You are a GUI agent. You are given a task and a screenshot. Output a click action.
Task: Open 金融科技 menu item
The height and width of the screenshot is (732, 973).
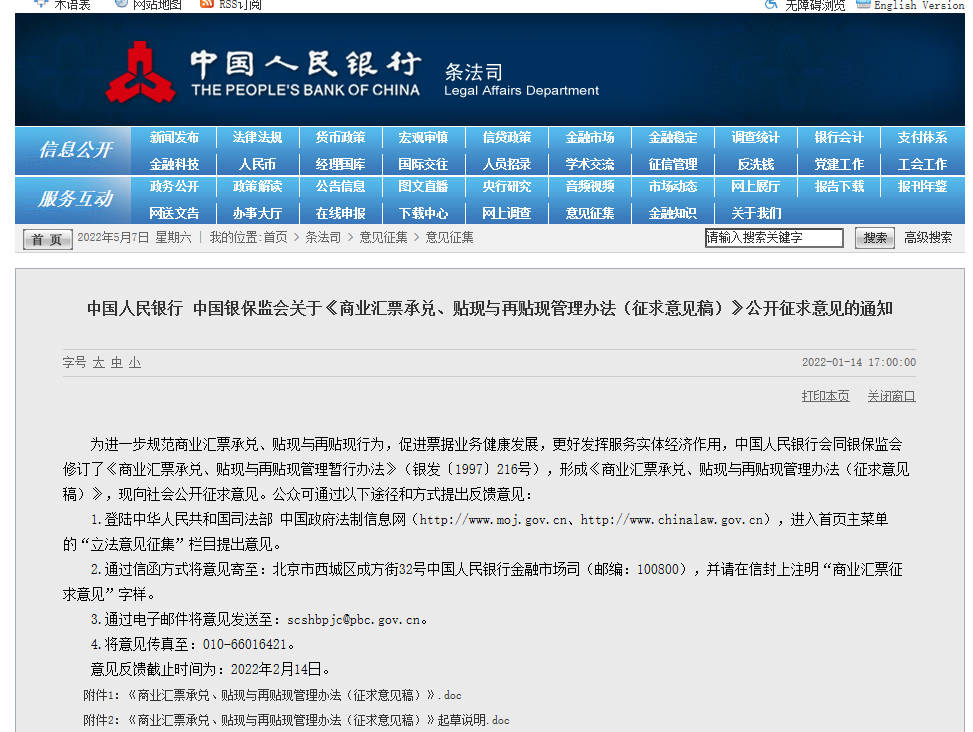tap(174, 164)
